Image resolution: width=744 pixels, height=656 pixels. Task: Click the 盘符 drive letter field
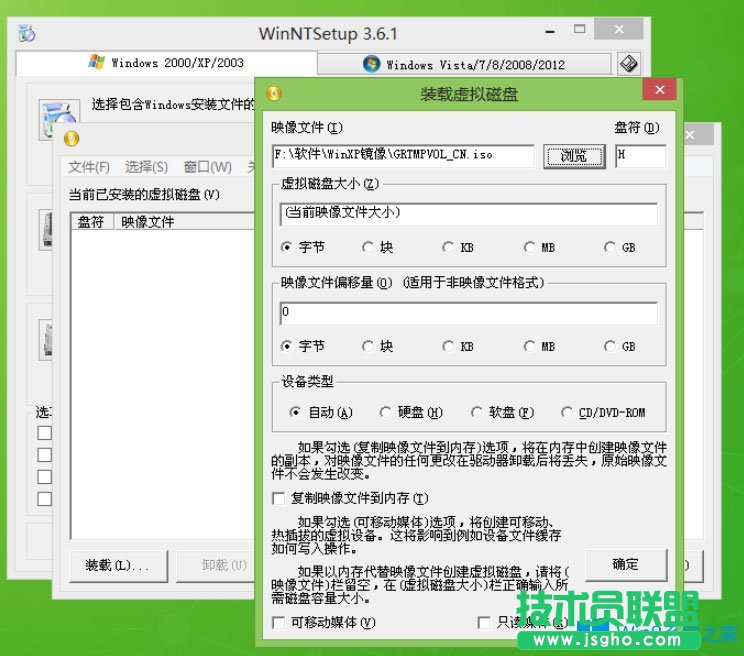tap(641, 156)
